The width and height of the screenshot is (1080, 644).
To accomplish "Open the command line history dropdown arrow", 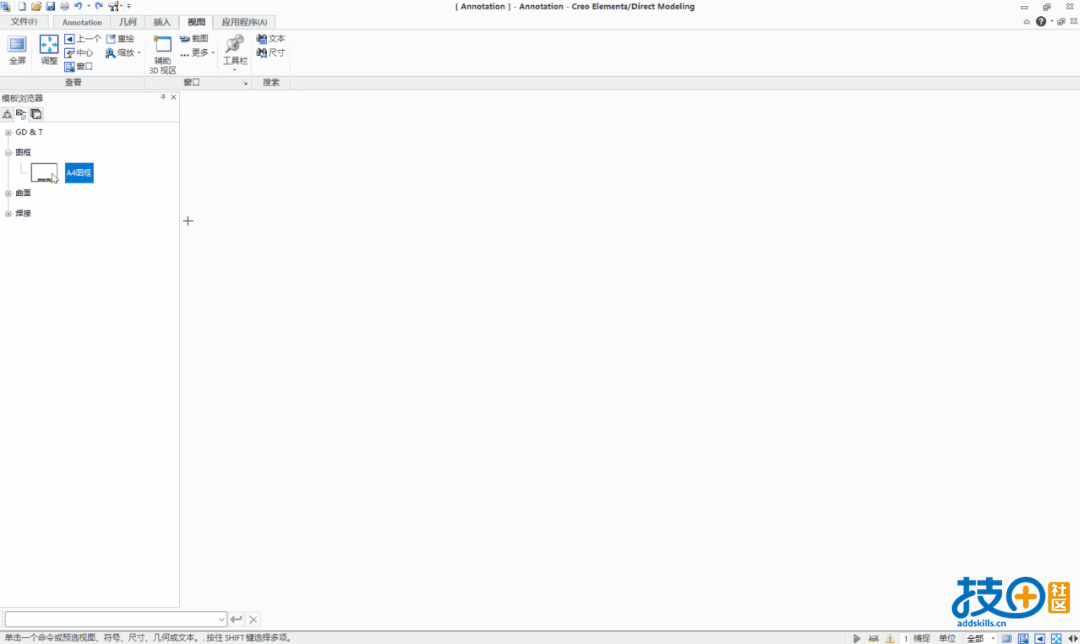I will (221, 619).
